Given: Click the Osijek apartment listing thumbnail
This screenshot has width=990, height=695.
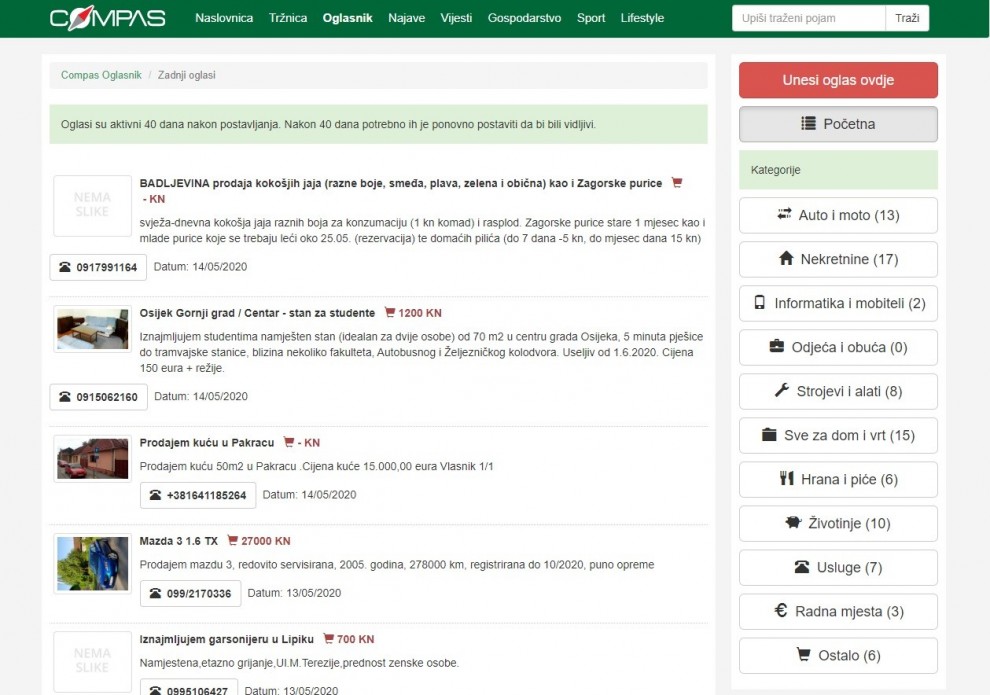Looking at the screenshot, I should click(x=92, y=328).
